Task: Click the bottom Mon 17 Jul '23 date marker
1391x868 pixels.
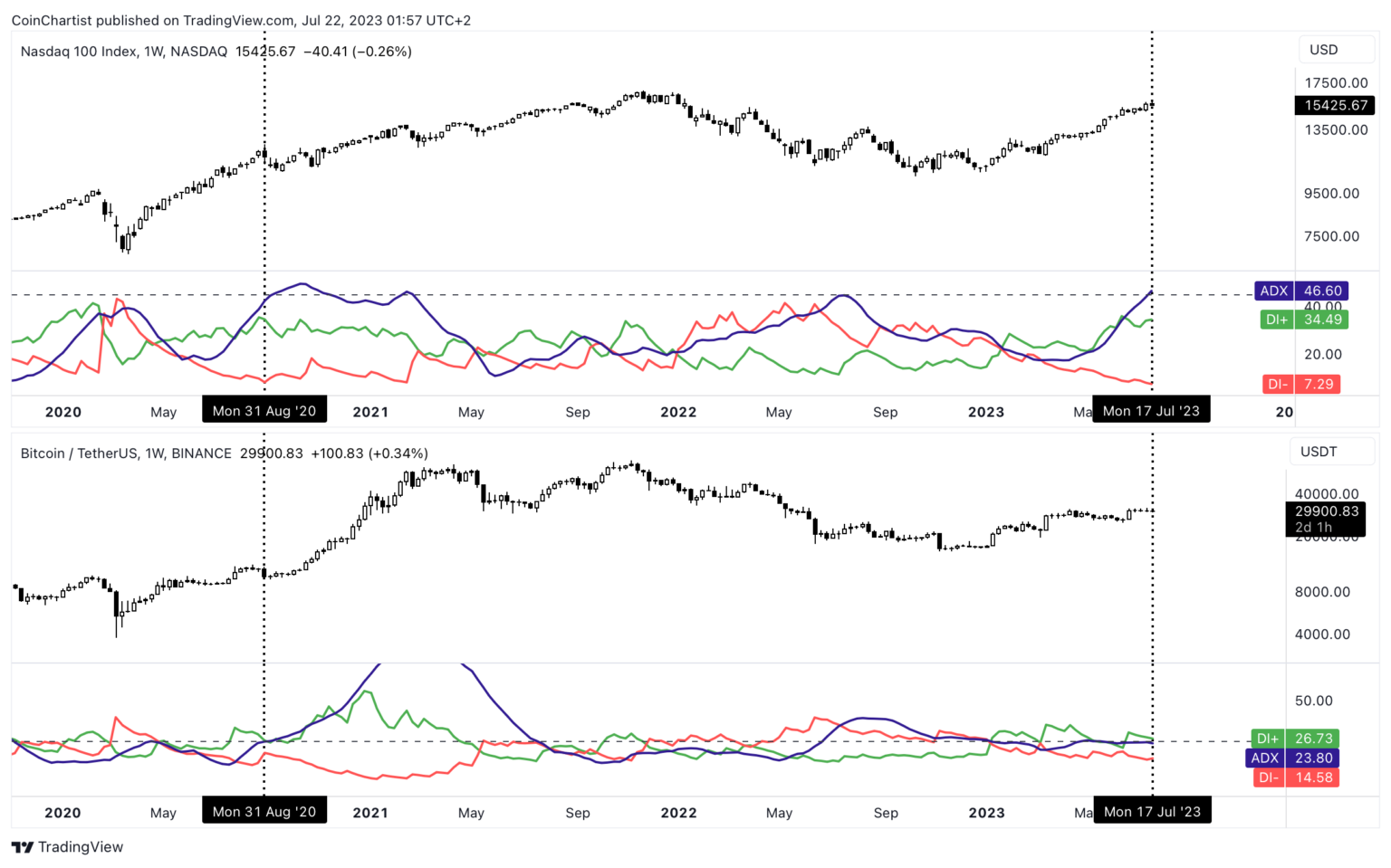Action: [1152, 812]
